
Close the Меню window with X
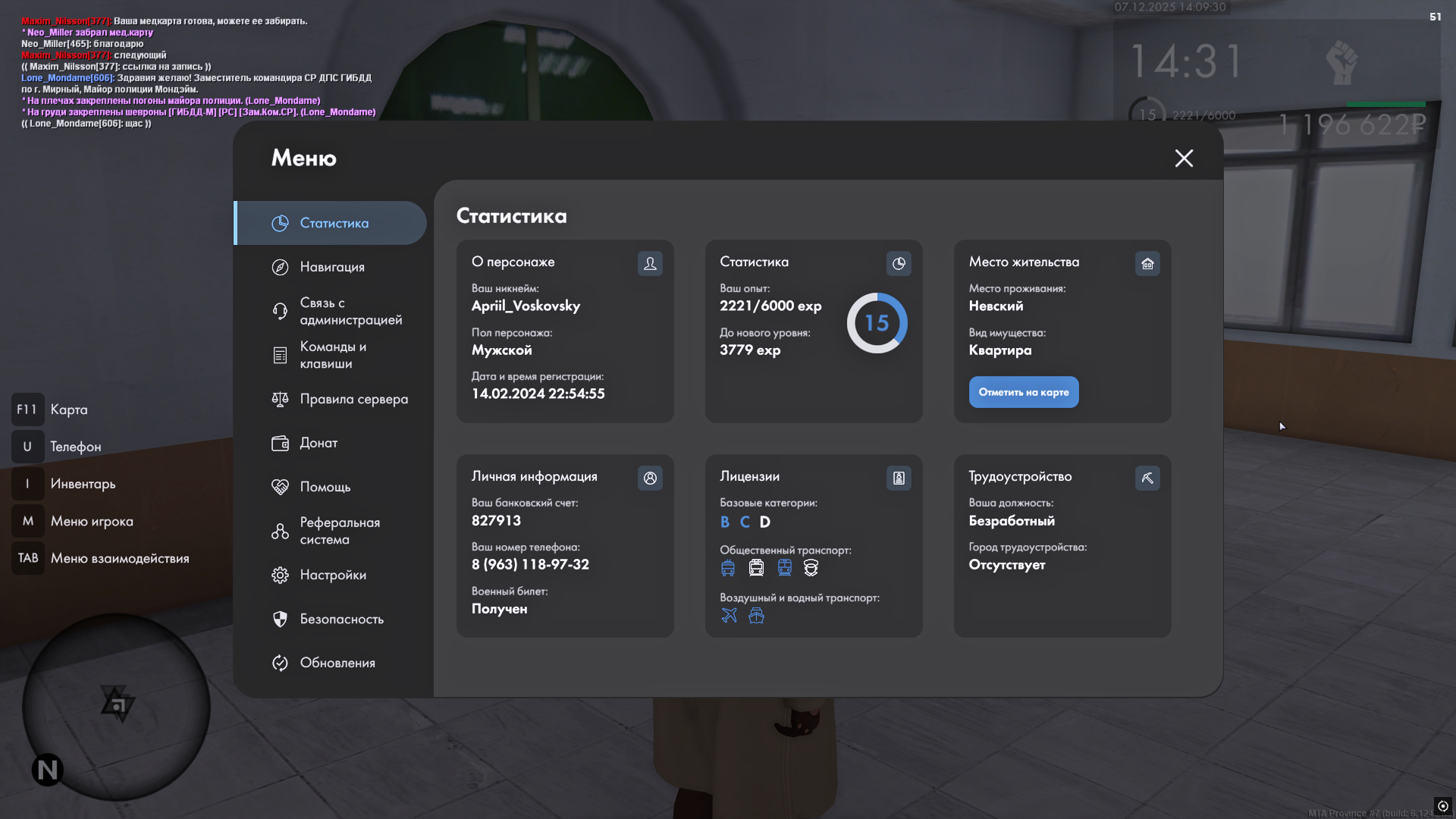click(1184, 158)
